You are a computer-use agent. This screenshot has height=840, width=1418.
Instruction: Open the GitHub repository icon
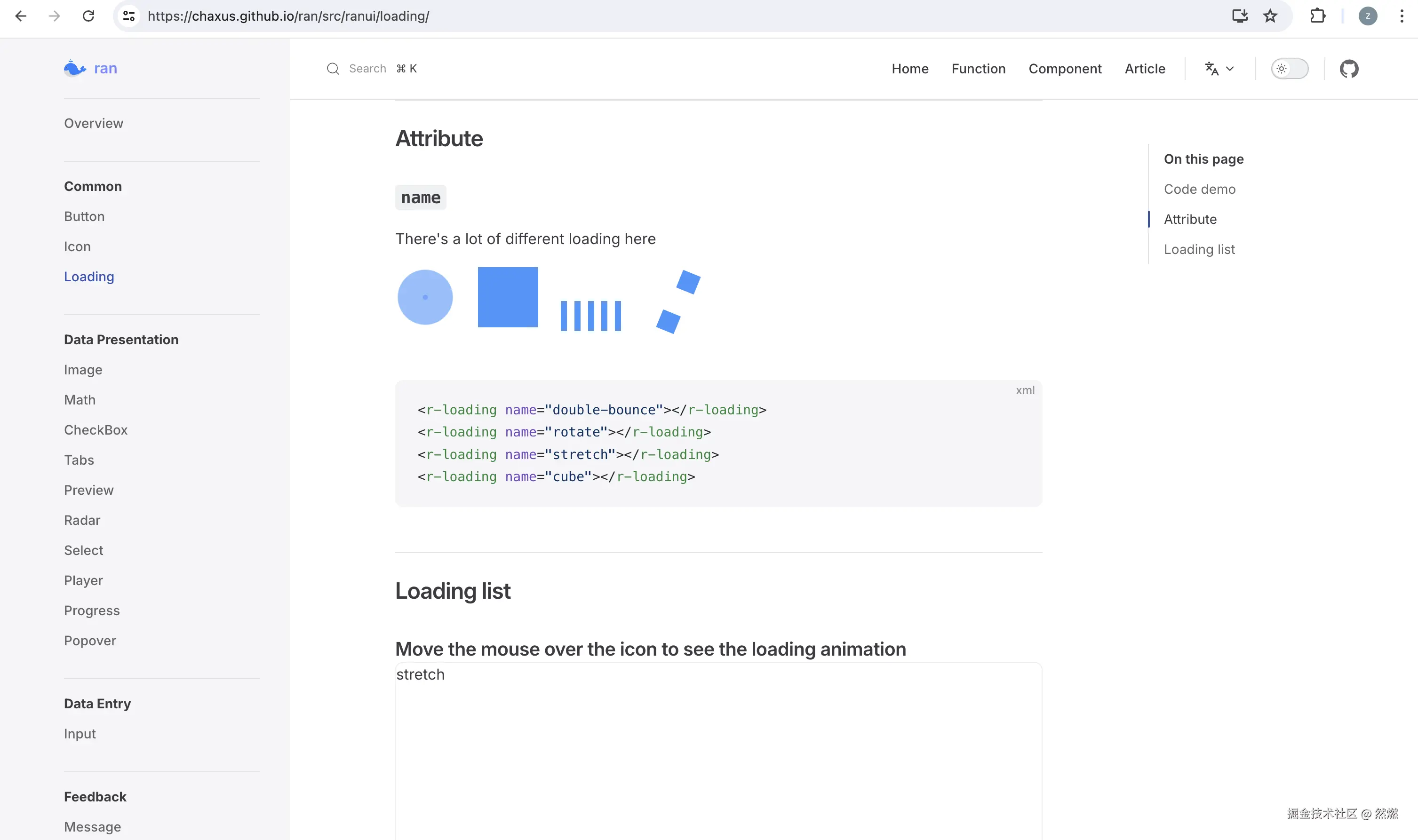point(1348,69)
